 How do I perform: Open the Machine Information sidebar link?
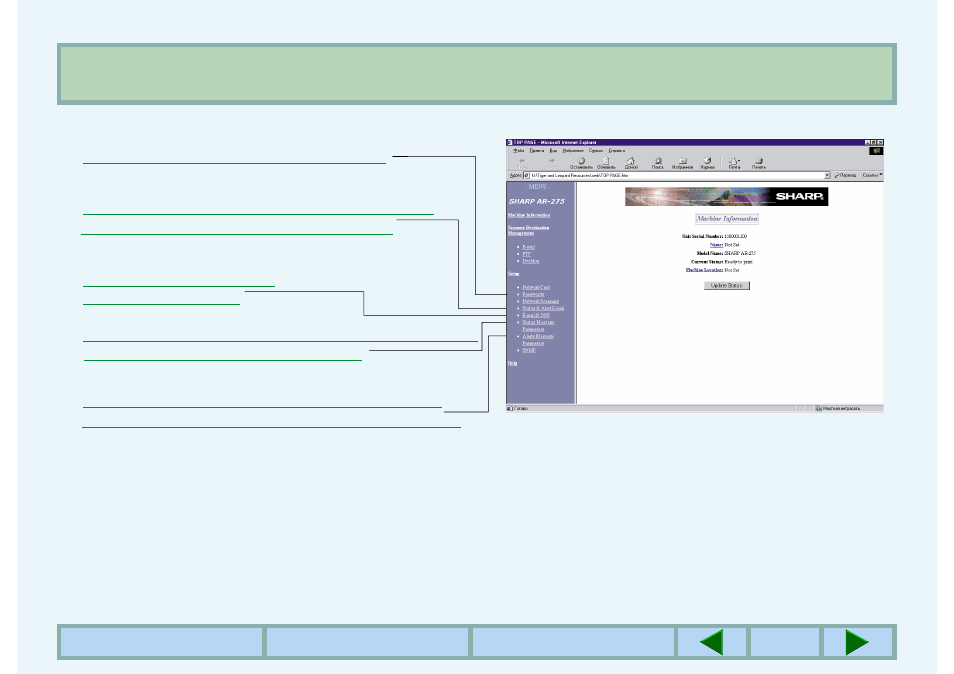(529, 215)
